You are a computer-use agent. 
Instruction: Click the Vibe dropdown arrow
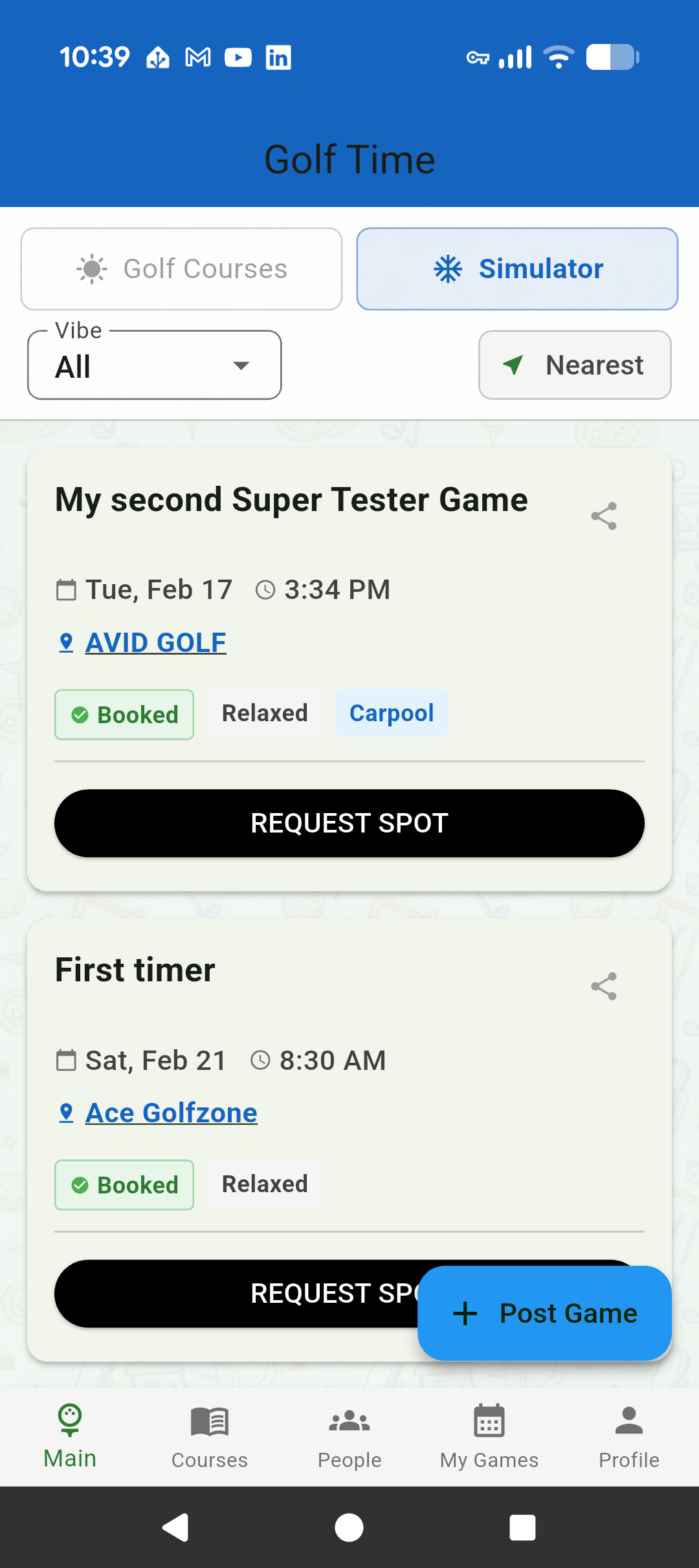click(241, 366)
